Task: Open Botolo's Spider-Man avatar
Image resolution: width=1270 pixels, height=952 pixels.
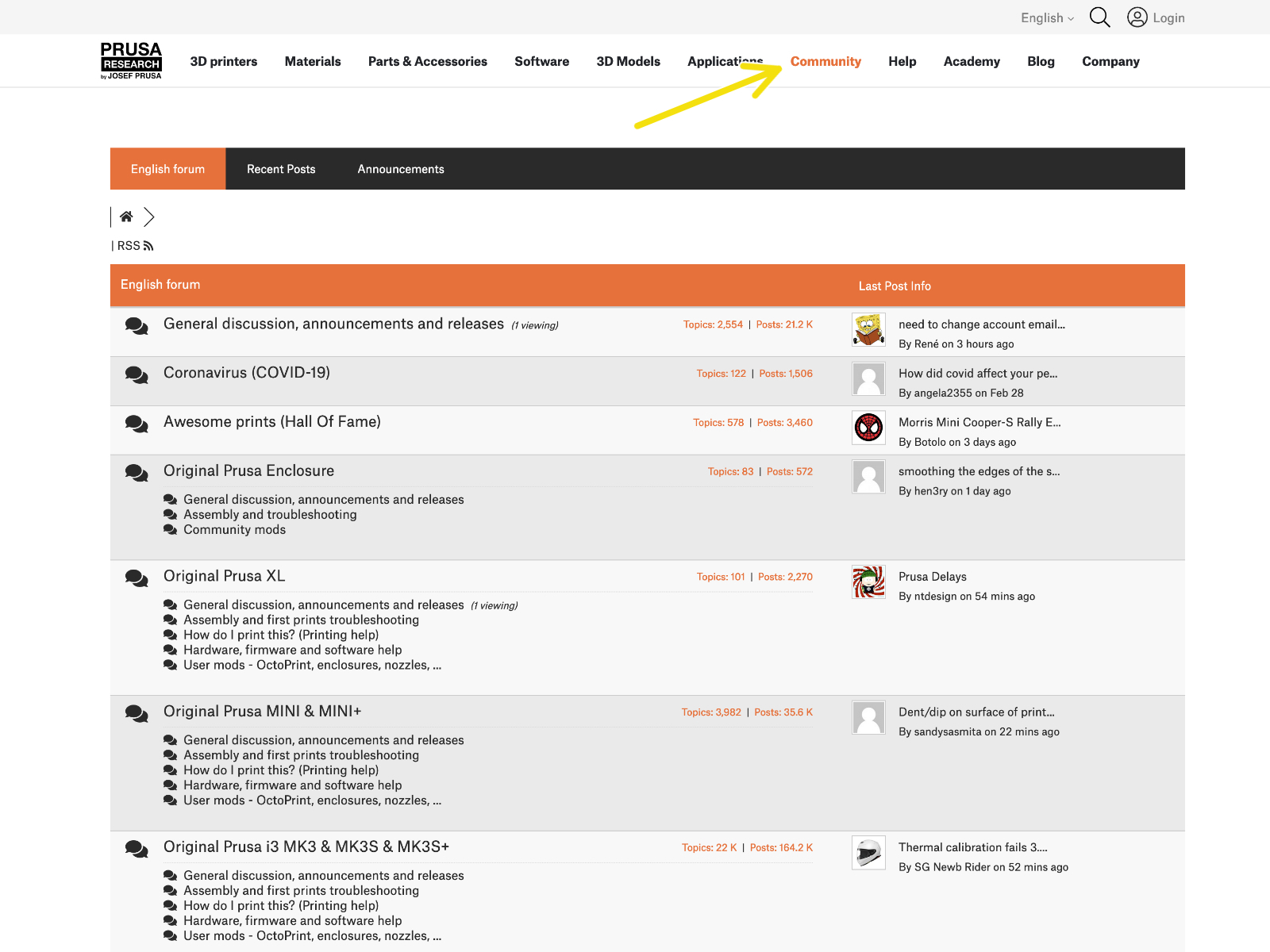Action: [868, 428]
